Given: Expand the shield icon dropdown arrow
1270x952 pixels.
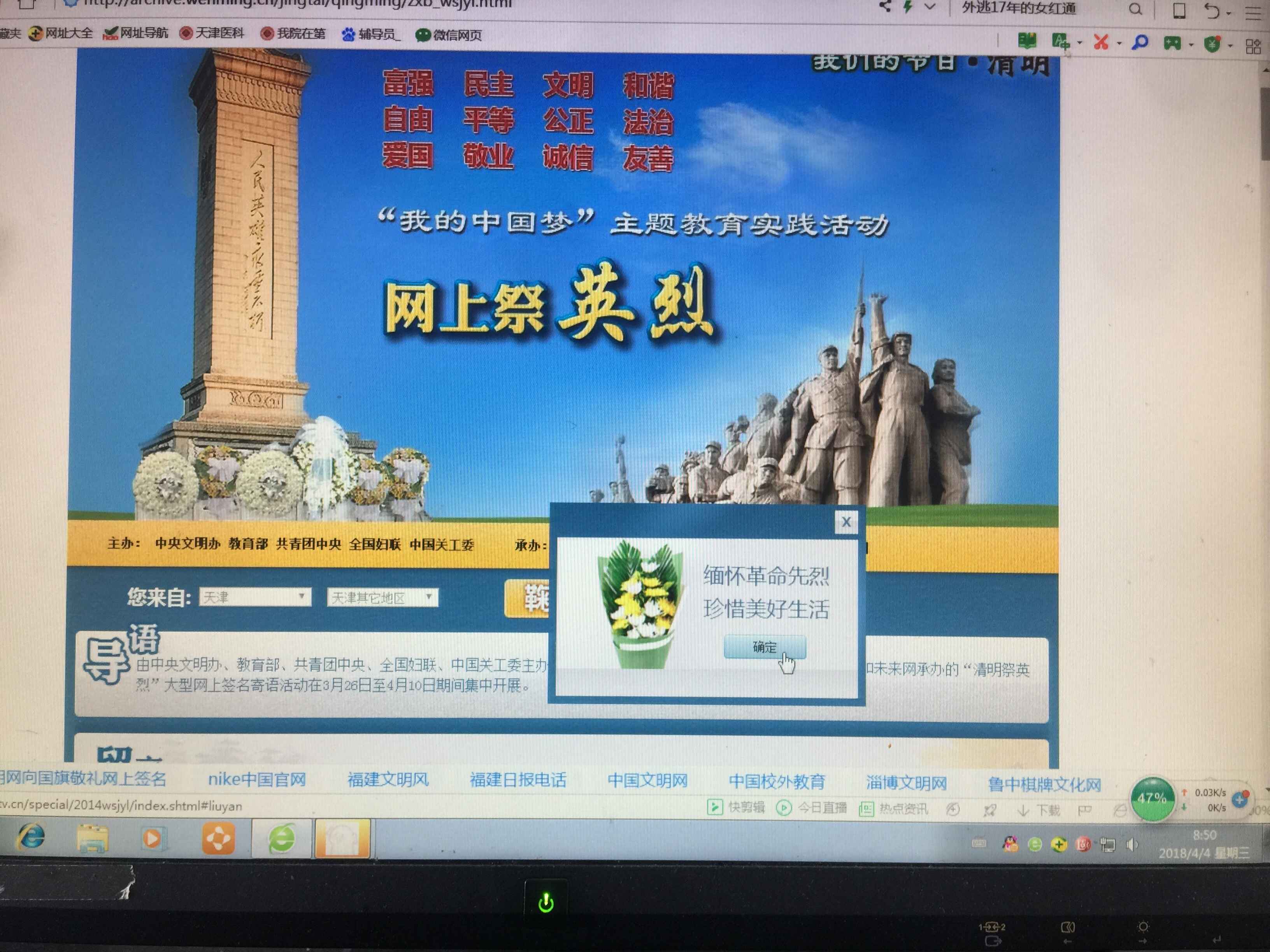Looking at the screenshot, I should (1230, 46).
